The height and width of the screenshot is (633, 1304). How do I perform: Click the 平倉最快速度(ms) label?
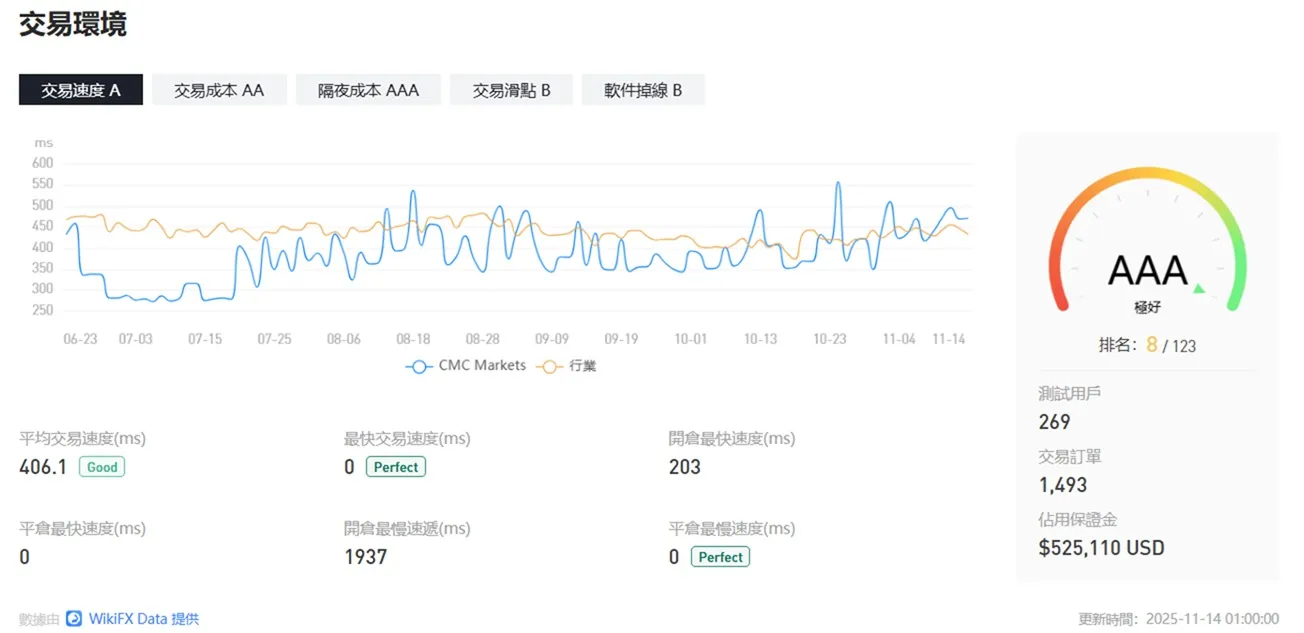coord(83,529)
